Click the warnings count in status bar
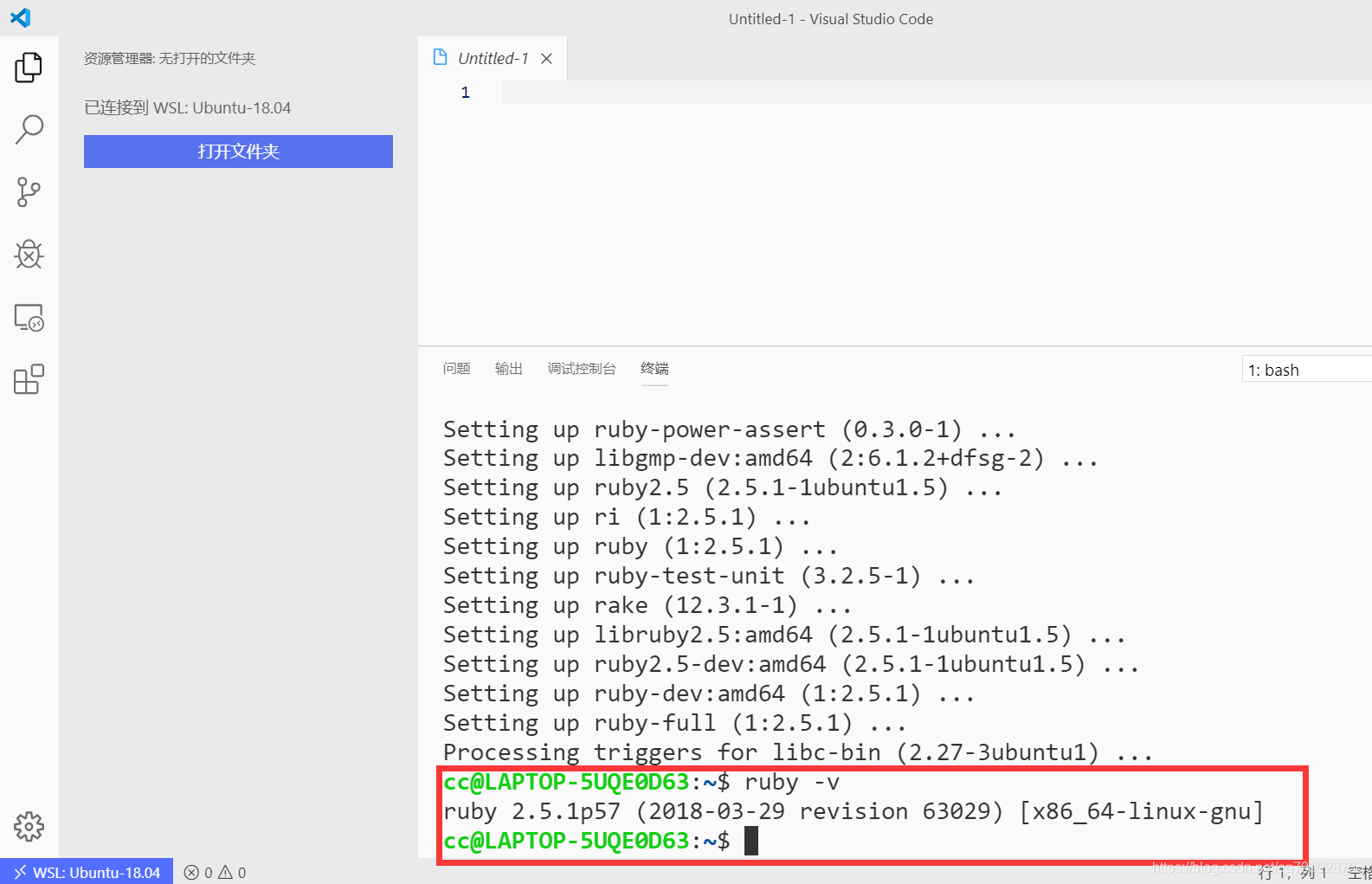 click(232, 873)
